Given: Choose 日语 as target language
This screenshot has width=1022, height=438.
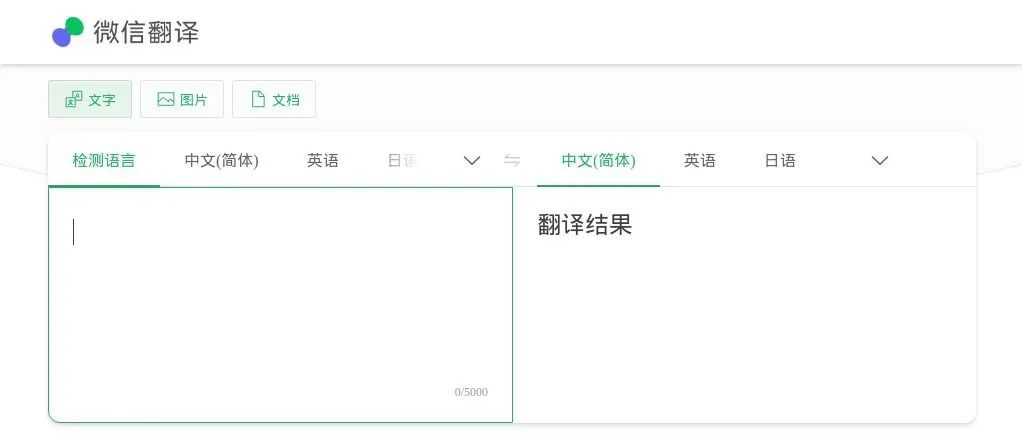Looking at the screenshot, I should tap(780, 160).
